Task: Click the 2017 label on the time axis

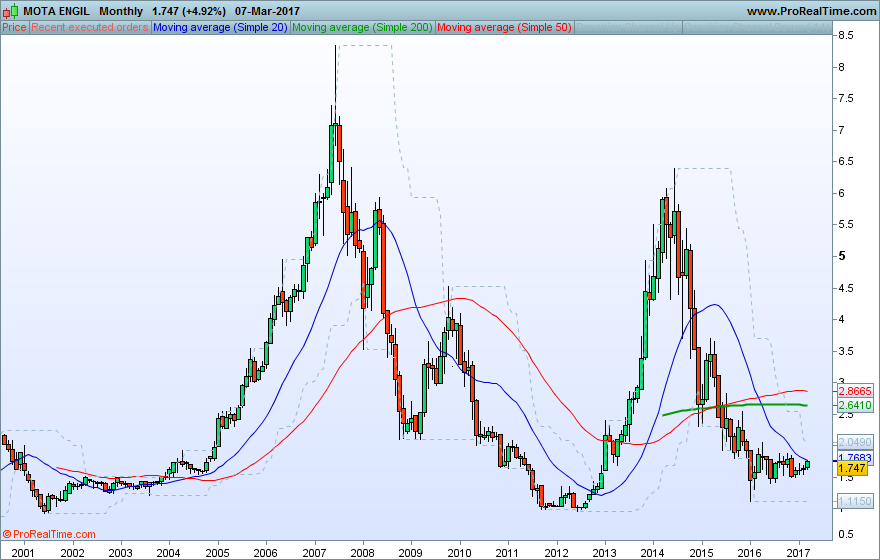Action: click(799, 553)
